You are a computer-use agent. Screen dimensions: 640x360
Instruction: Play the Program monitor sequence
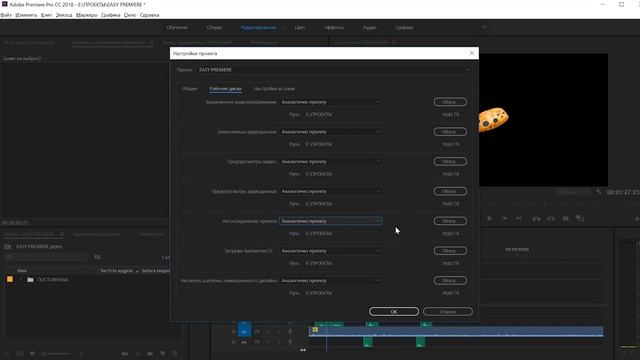(489, 219)
